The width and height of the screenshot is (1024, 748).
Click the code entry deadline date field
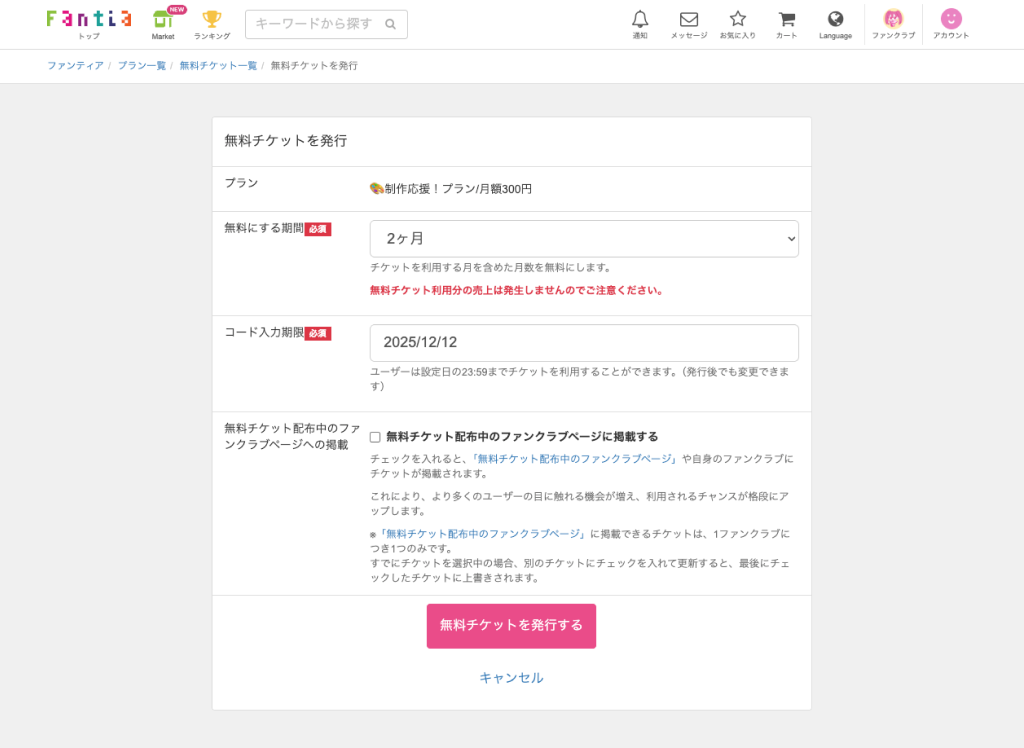(x=584, y=343)
